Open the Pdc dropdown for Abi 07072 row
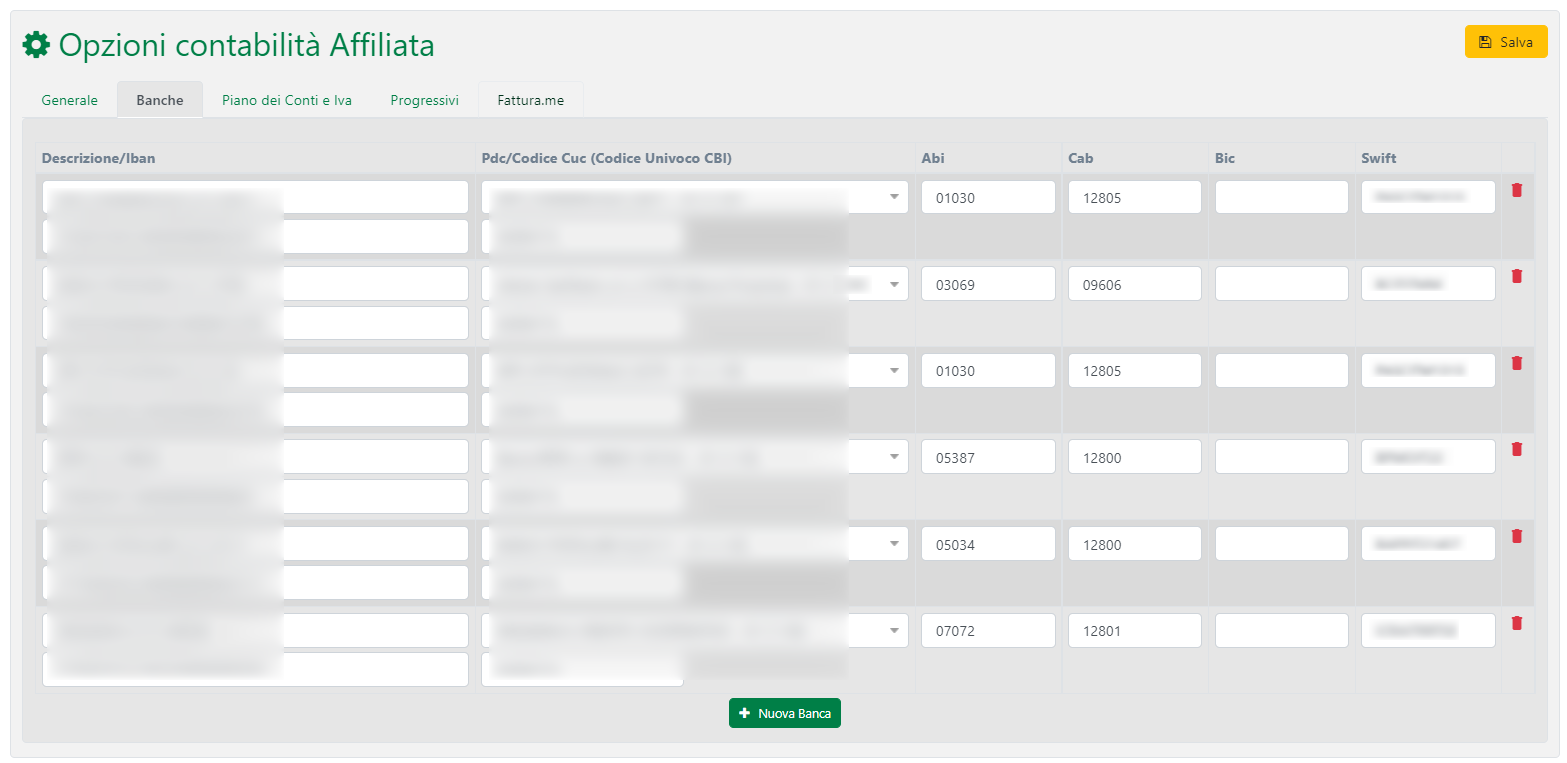This screenshot has height=763, width=1567. 894,631
